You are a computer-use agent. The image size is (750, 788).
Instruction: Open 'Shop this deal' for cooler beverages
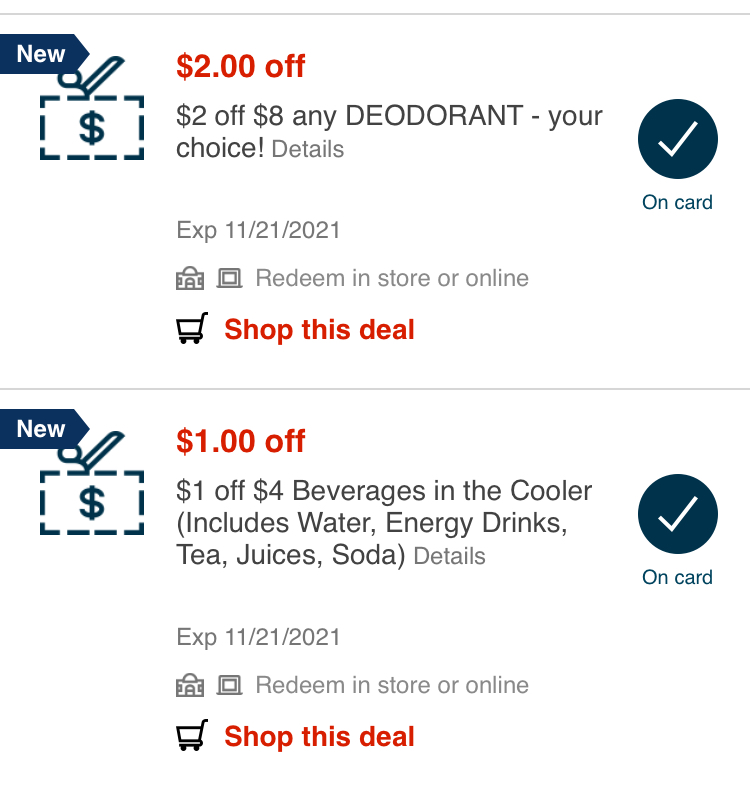point(319,737)
